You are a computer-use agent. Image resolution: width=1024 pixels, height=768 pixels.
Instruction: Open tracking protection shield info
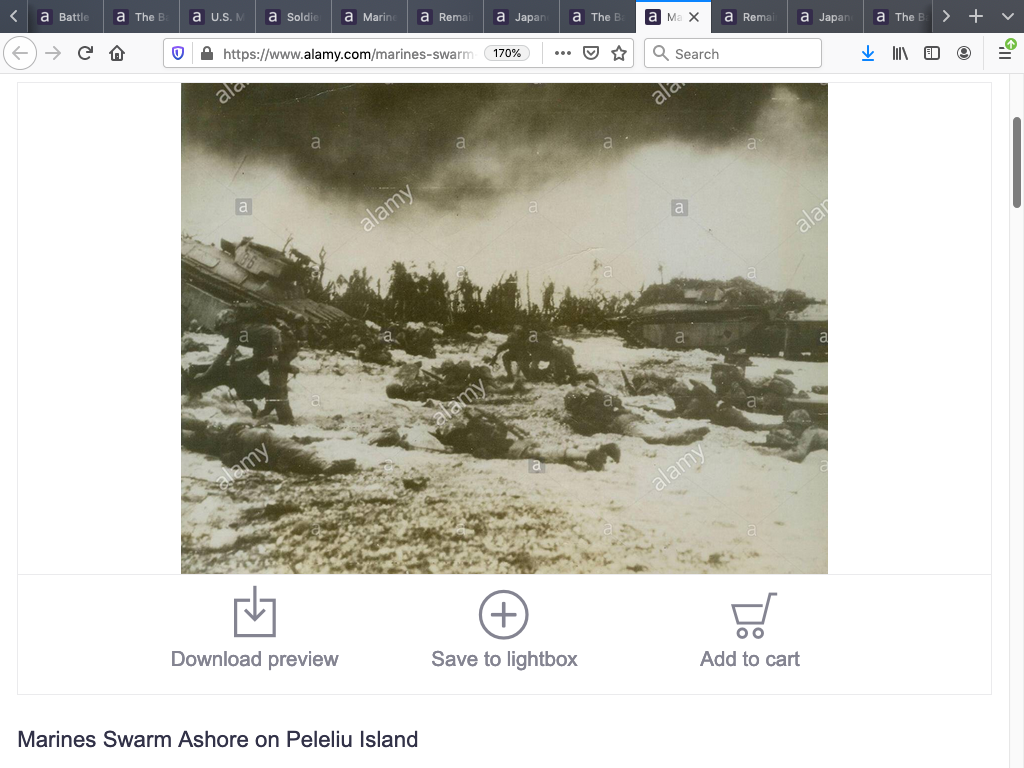click(178, 54)
